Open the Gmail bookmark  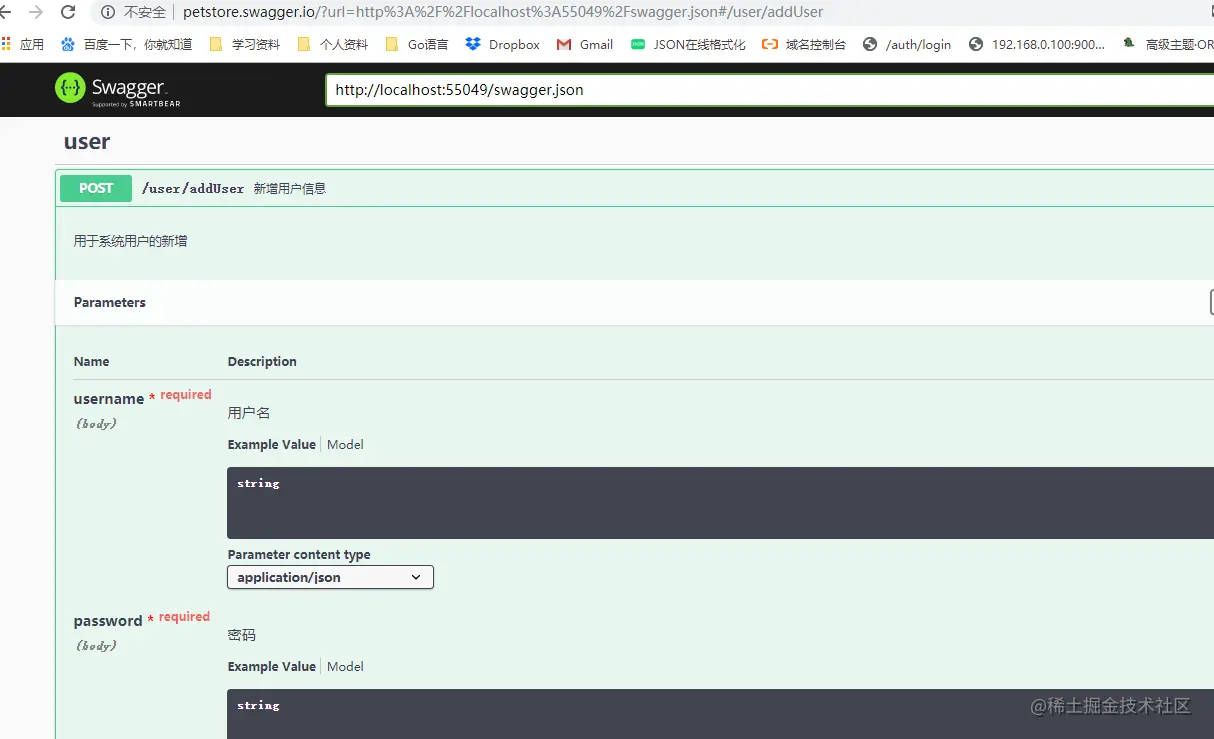(585, 44)
